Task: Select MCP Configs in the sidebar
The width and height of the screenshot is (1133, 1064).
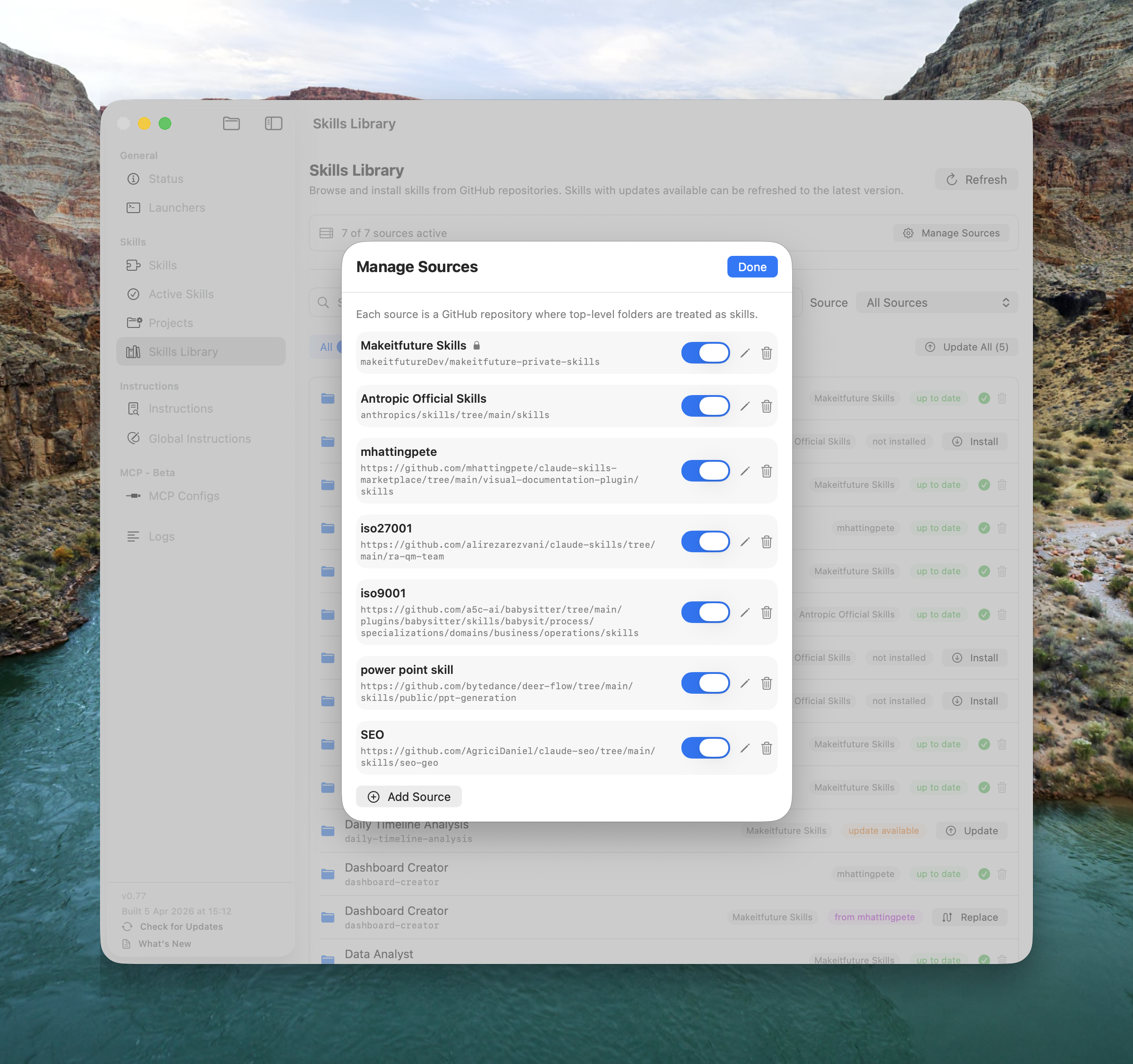Action: click(x=183, y=496)
